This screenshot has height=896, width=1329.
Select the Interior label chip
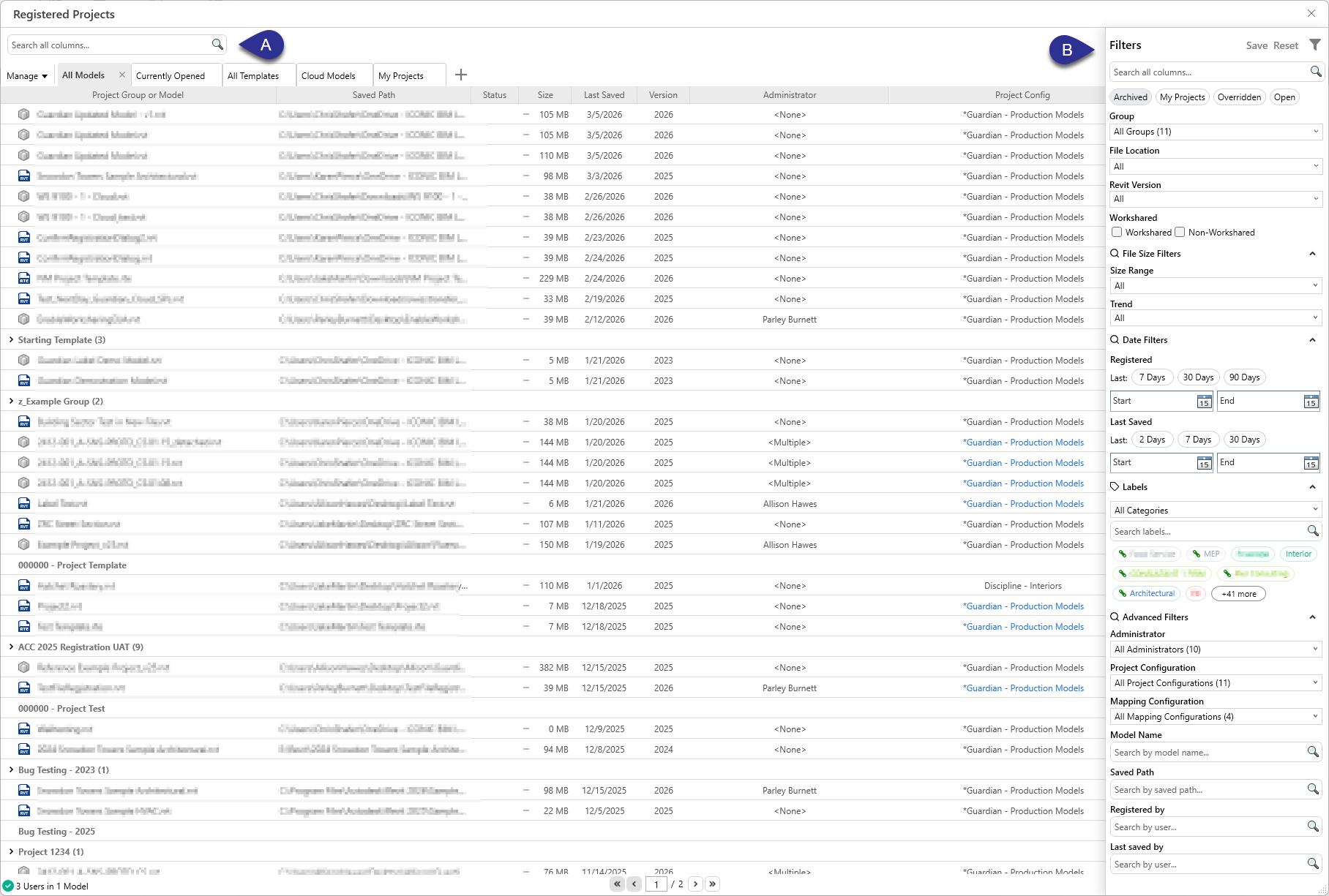[1298, 554]
